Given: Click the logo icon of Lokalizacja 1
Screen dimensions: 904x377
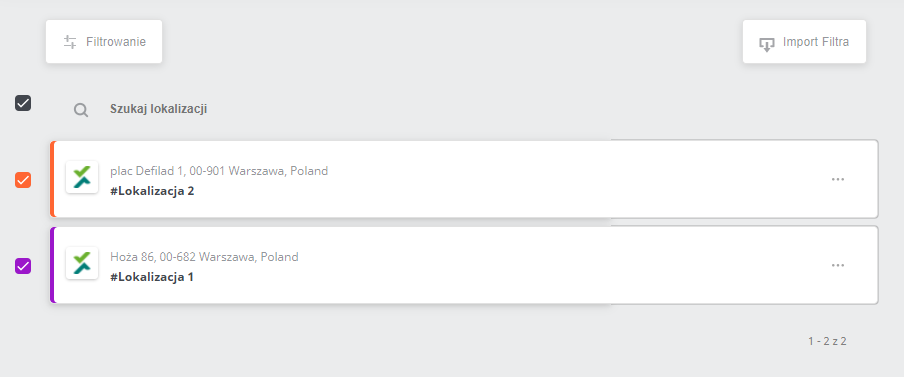Looking at the screenshot, I should pyautogui.click(x=82, y=263).
